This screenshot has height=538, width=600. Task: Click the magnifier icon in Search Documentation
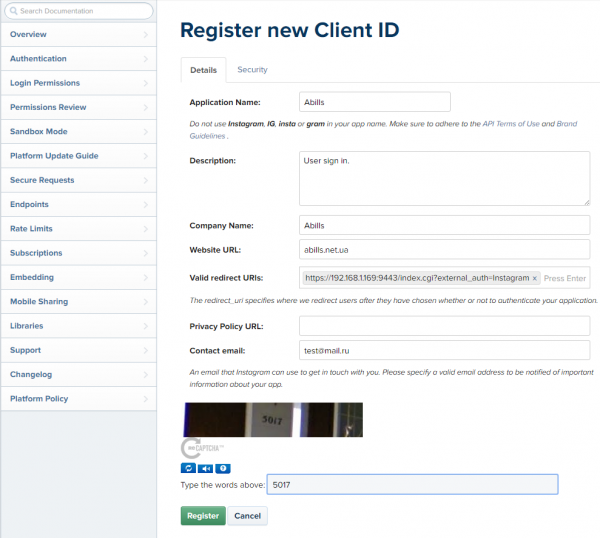(13, 11)
